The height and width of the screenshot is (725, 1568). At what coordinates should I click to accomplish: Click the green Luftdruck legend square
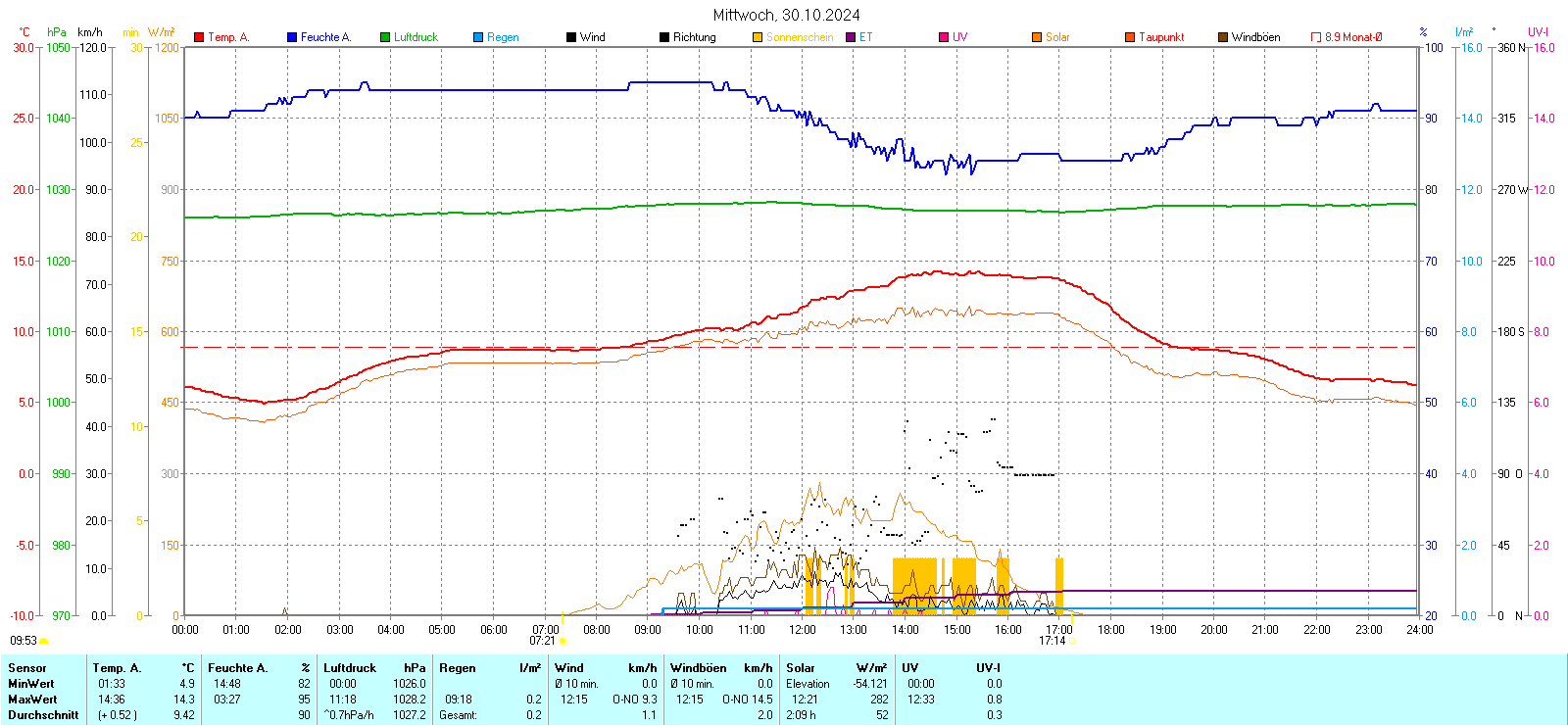tap(385, 37)
